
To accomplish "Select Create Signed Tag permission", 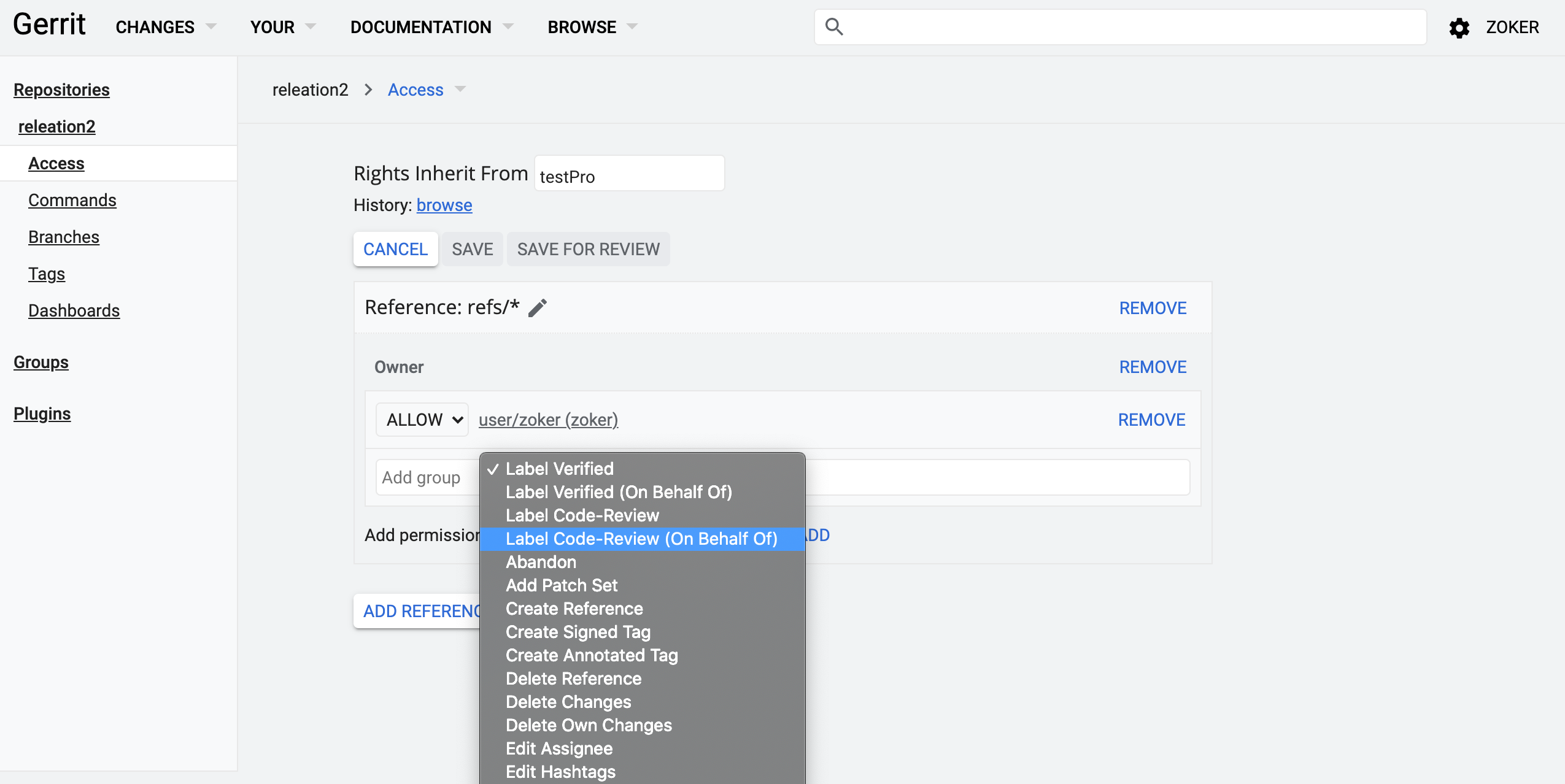I will pos(642,632).
